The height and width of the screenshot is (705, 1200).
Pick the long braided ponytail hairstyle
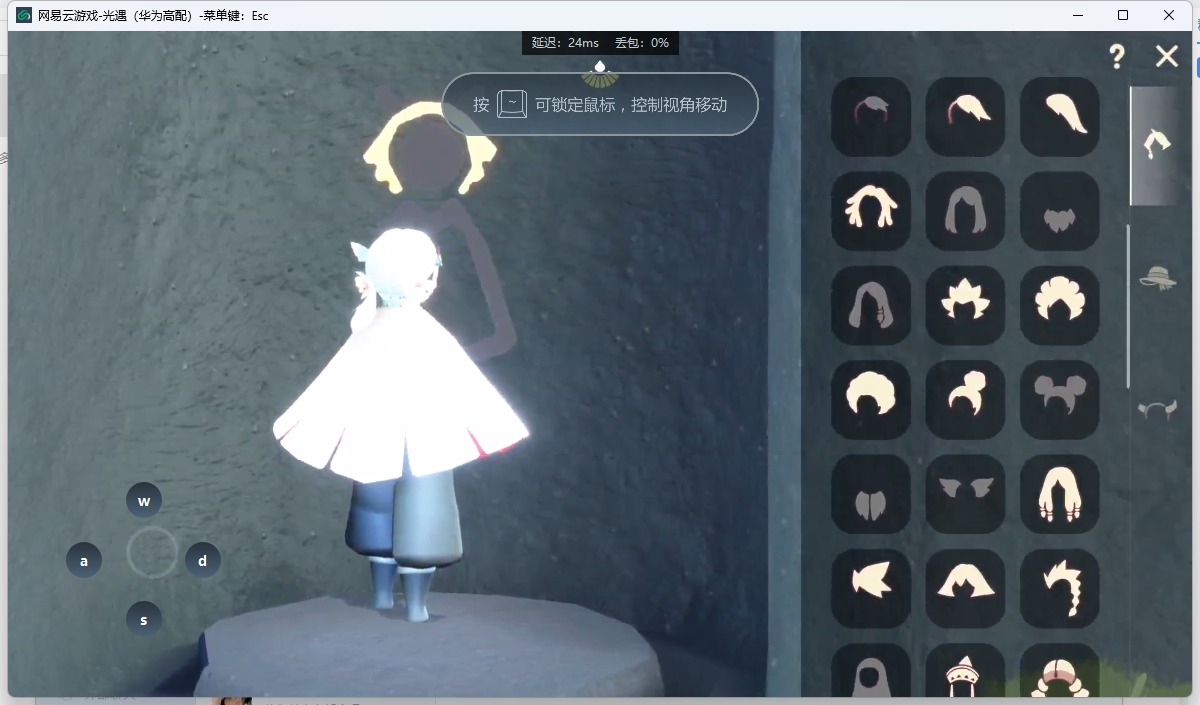tap(1059, 588)
